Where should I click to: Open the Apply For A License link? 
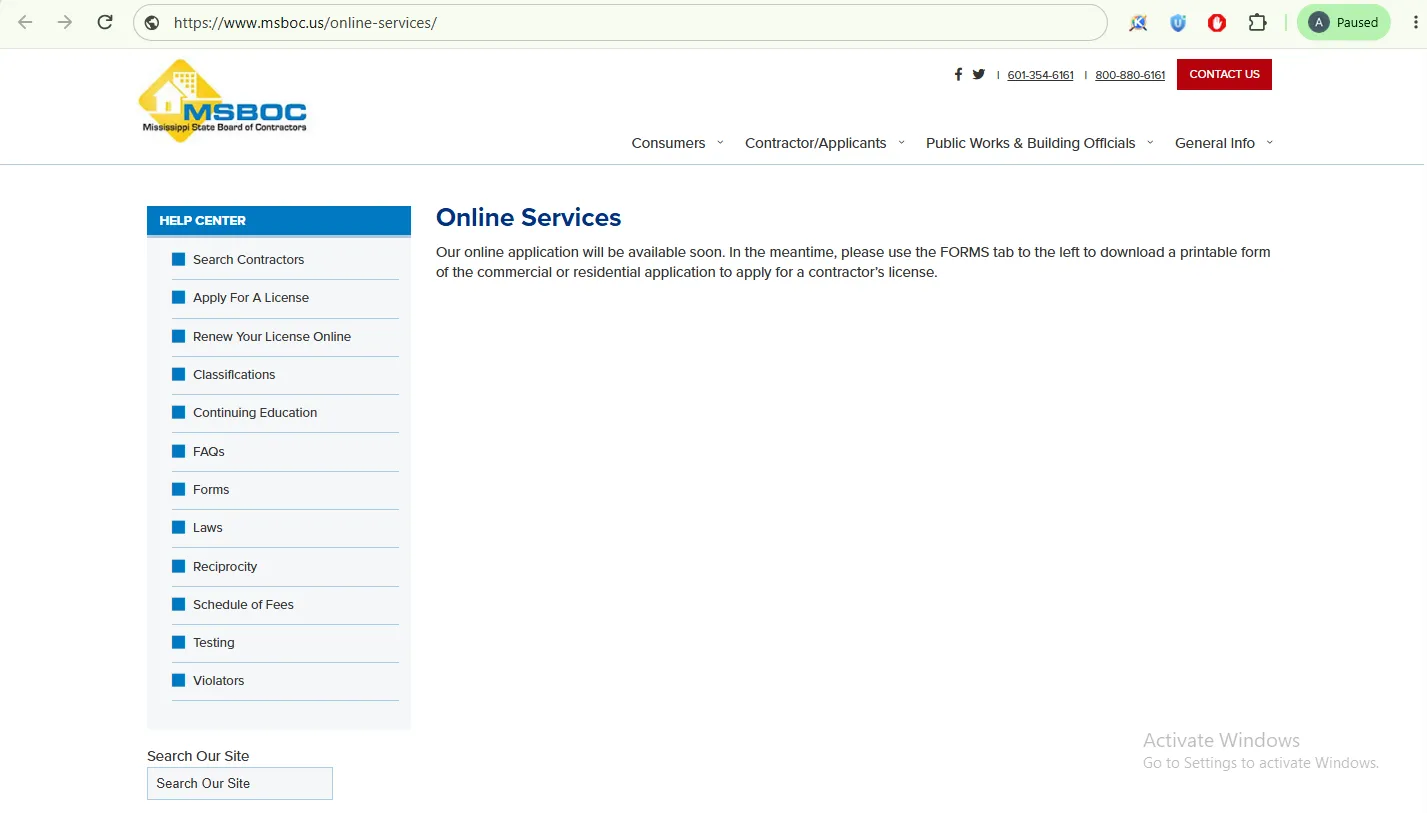[251, 297]
